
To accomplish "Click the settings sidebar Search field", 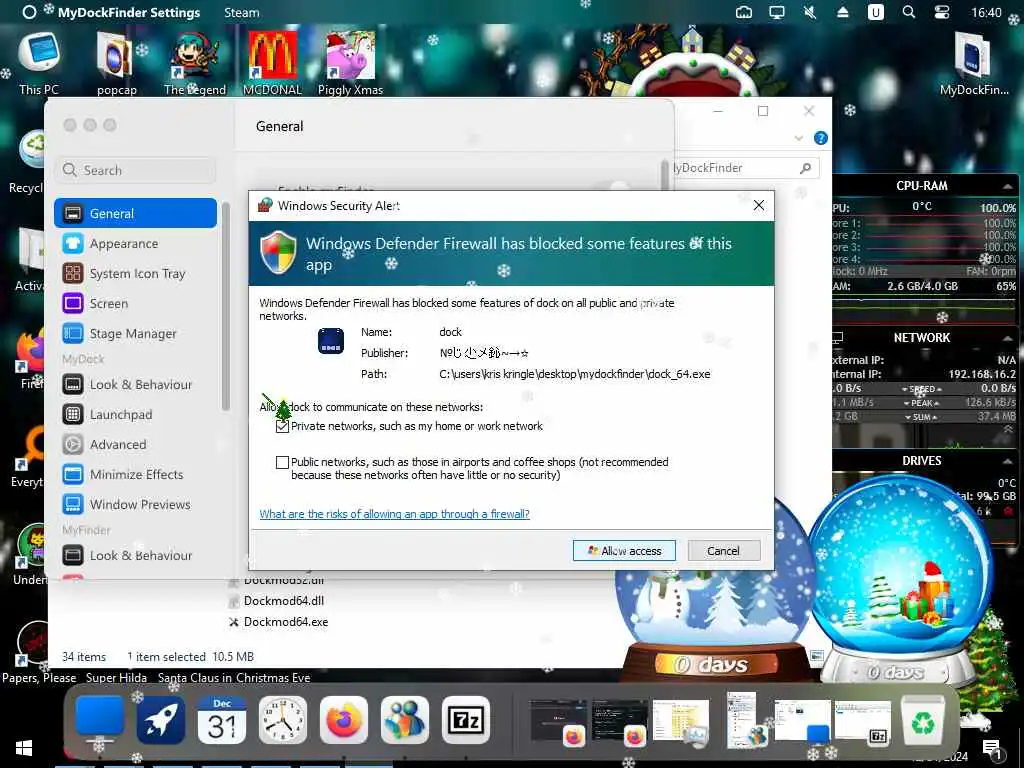I will 135,170.
